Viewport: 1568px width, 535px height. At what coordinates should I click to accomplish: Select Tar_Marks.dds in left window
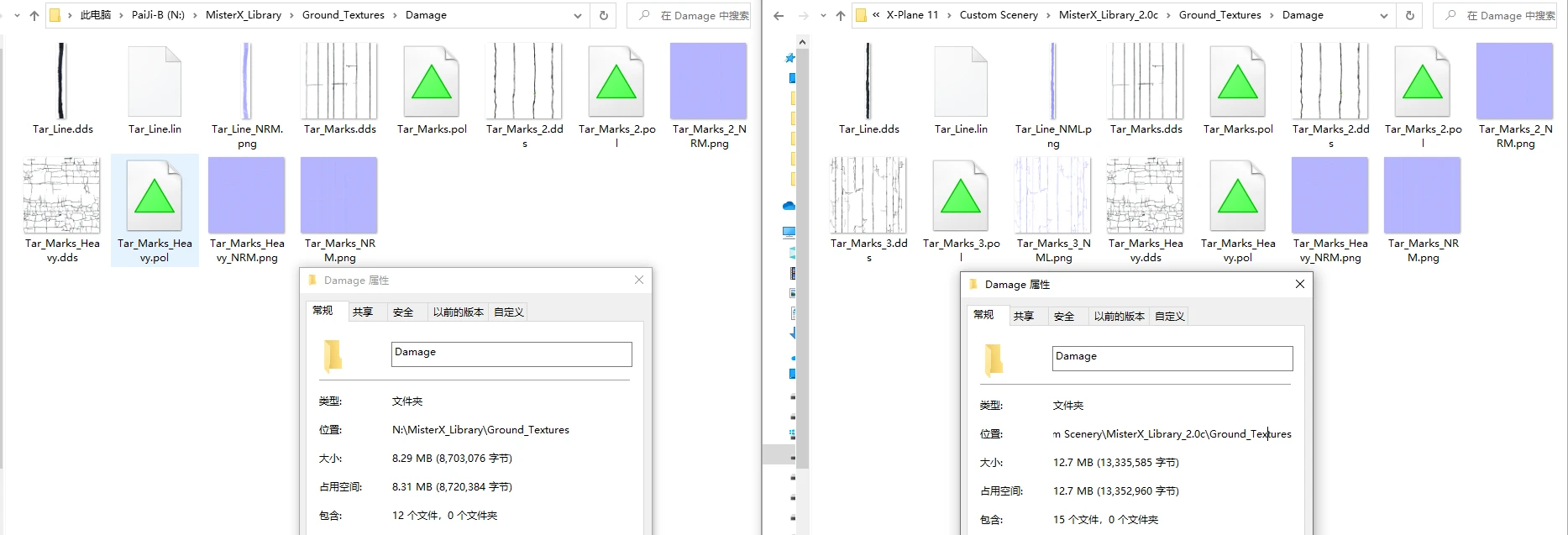tap(339, 89)
